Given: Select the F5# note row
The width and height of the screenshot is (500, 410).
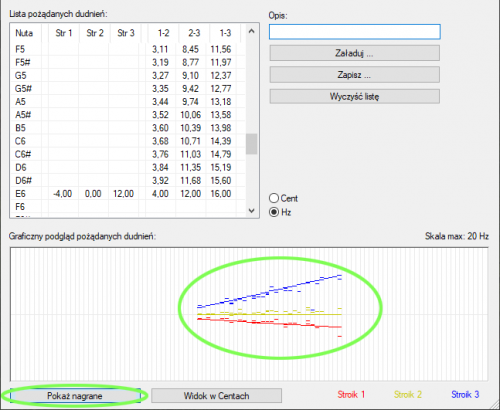Looking at the screenshot, I should click(128, 62).
